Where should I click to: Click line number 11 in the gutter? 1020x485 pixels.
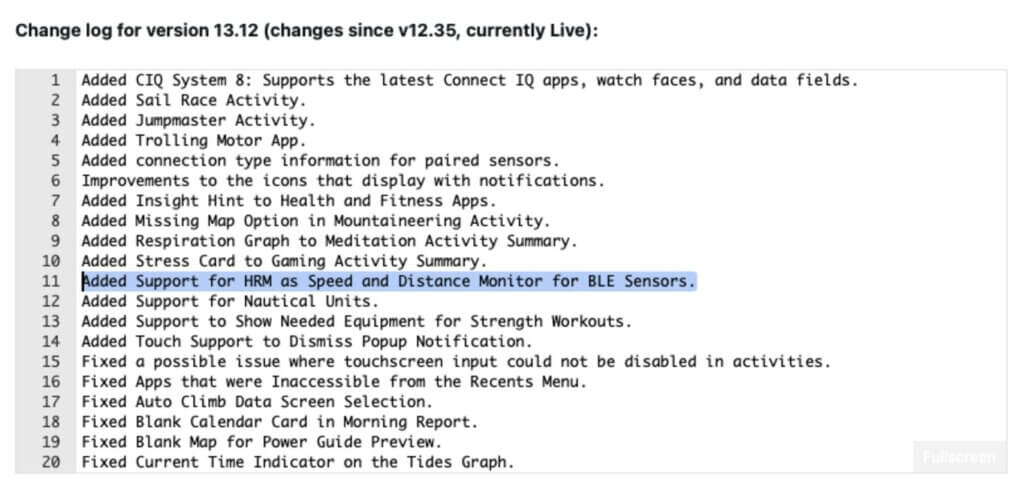50,281
